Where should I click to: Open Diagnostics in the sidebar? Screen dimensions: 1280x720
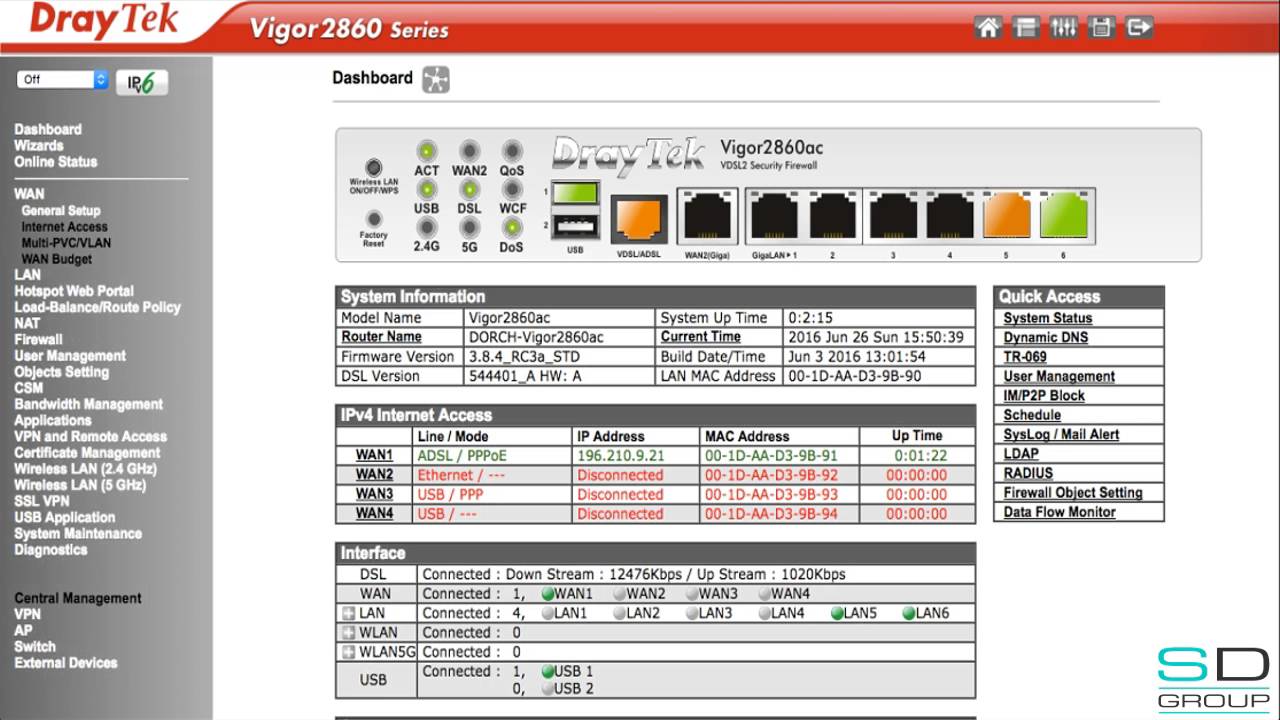[x=50, y=549]
